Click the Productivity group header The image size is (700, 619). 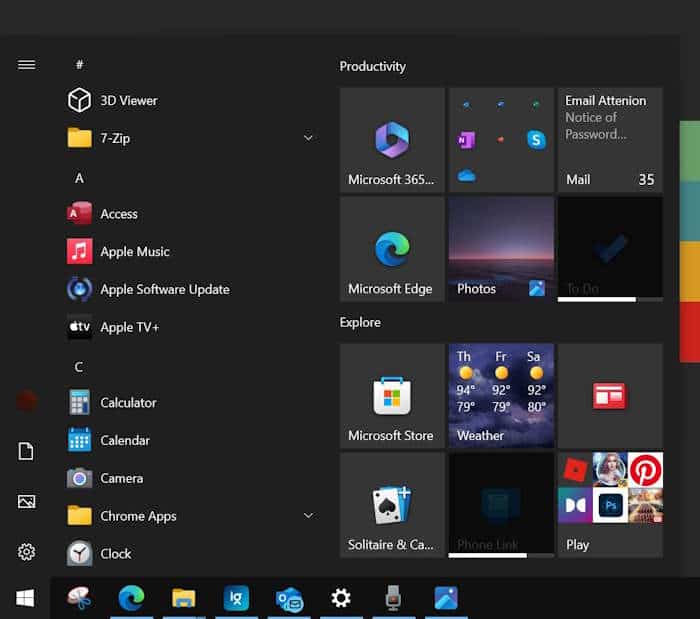(372, 66)
